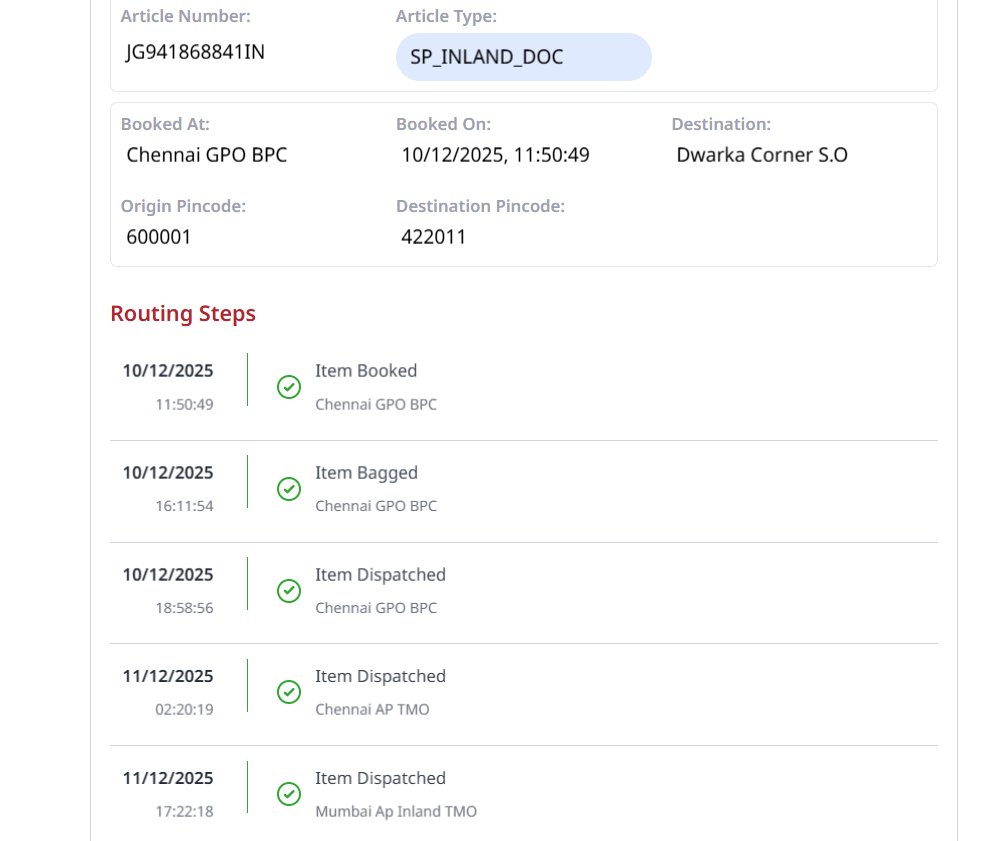Select origin pincode 600001
The width and height of the screenshot is (1000, 841).
pyautogui.click(x=159, y=237)
